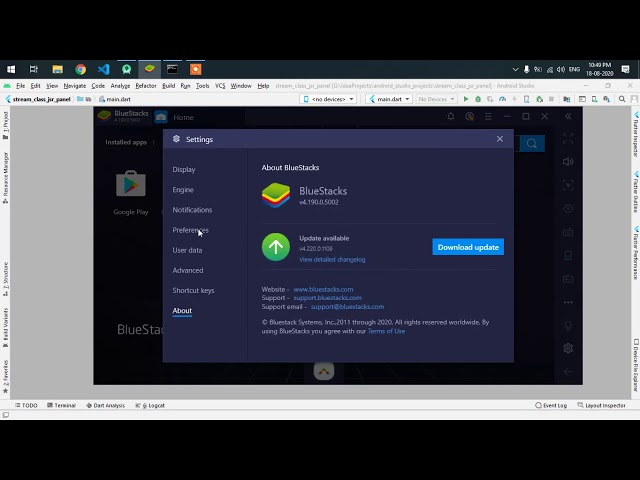The width and height of the screenshot is (640, 480).
Task: Open the Display settings tab
Action: tap(184, 169)
